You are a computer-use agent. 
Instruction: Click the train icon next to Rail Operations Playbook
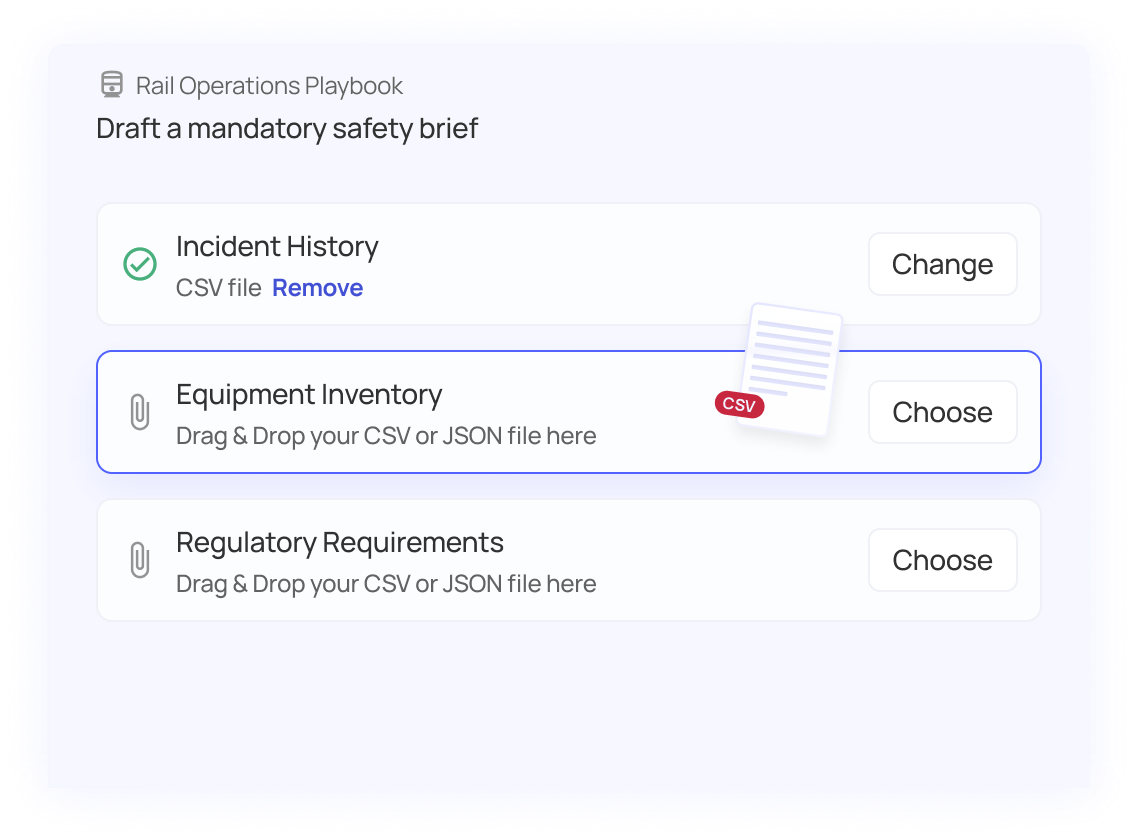coord(110,85)
